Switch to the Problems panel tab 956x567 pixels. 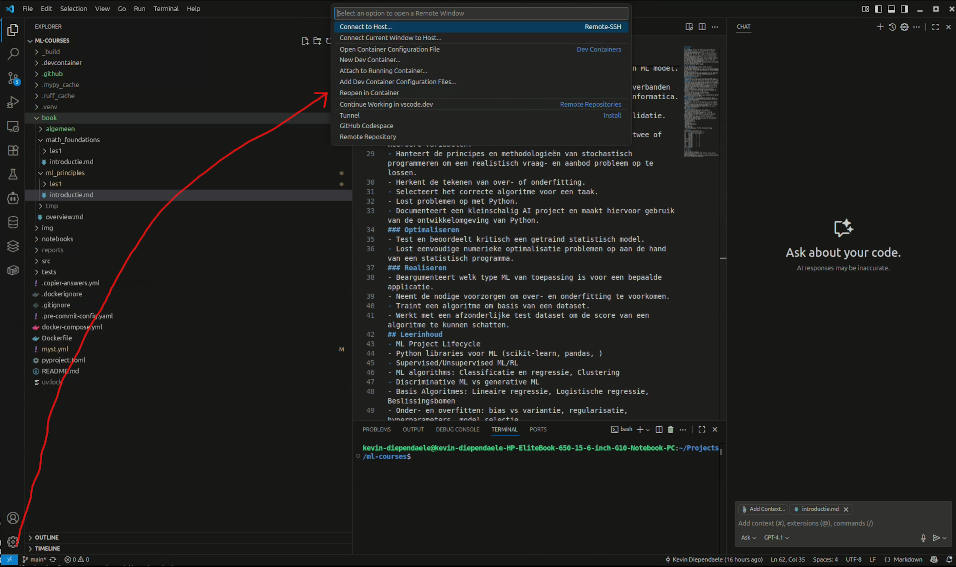[x=376, y=429]
